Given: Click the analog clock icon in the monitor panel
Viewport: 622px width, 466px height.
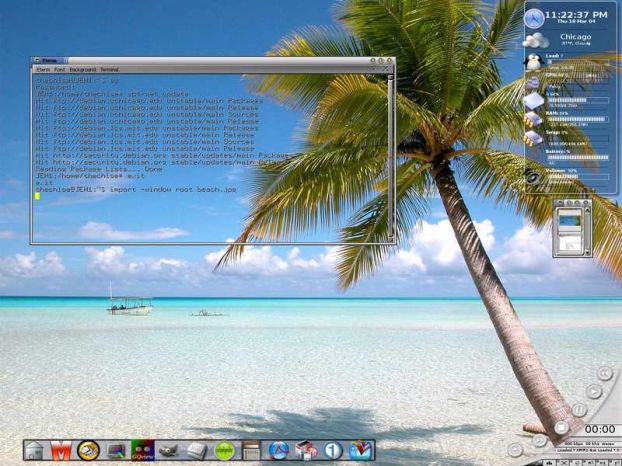Looking at the screenshot, I should click(534, 19).
